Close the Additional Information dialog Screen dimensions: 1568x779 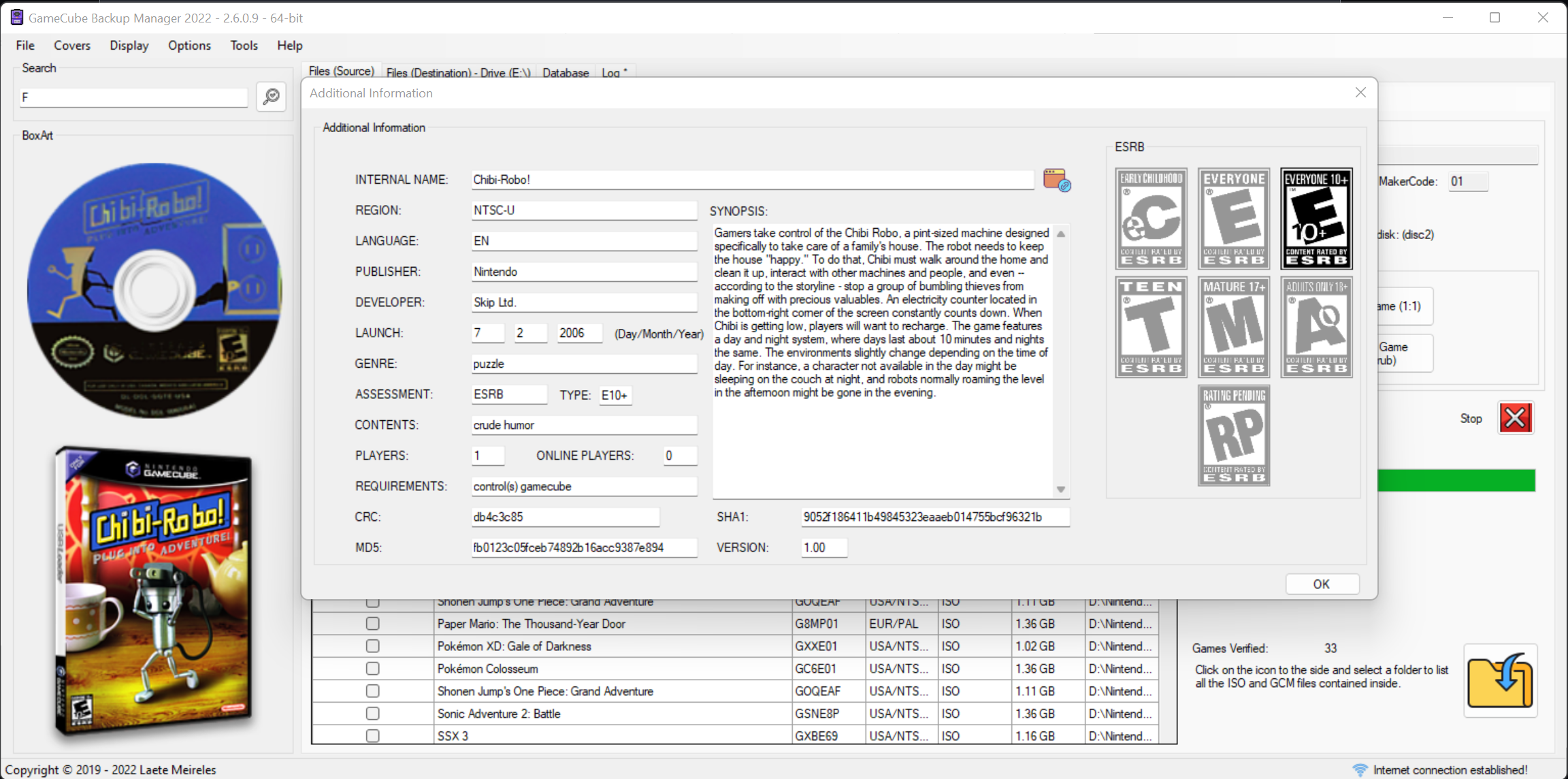point(1360,93)
